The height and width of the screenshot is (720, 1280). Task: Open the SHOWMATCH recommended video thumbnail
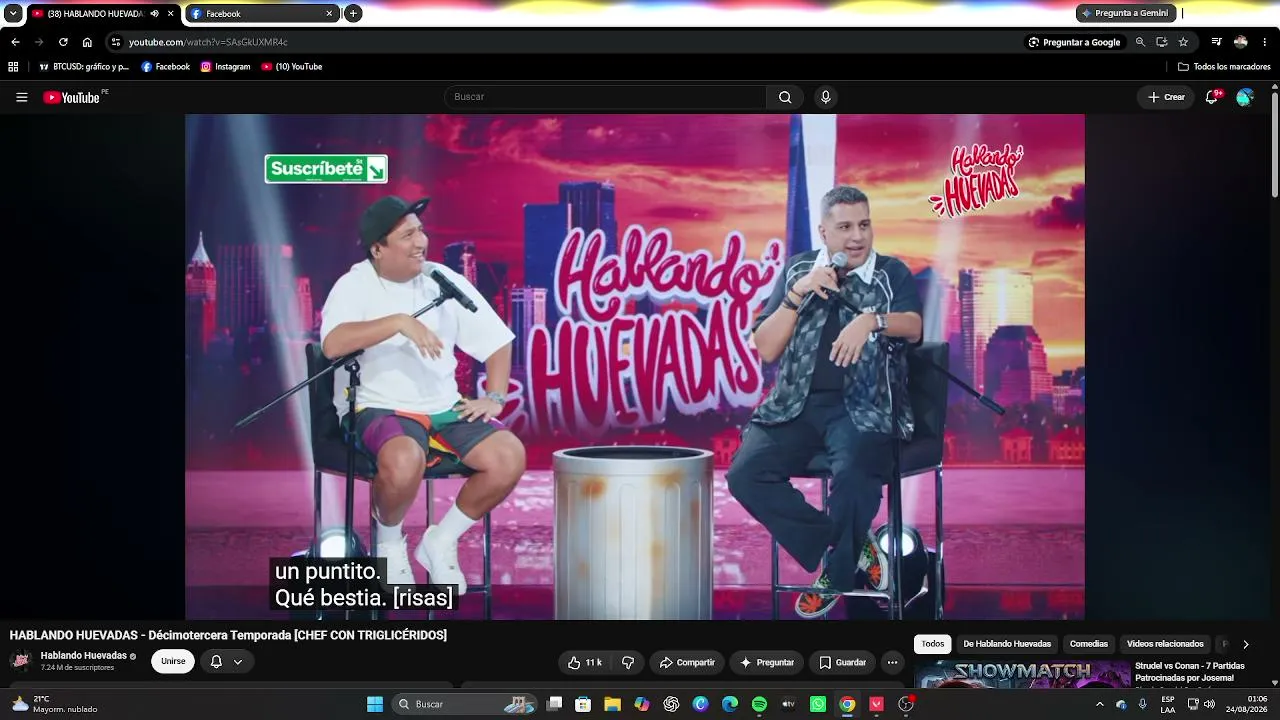click(1022, 674)
